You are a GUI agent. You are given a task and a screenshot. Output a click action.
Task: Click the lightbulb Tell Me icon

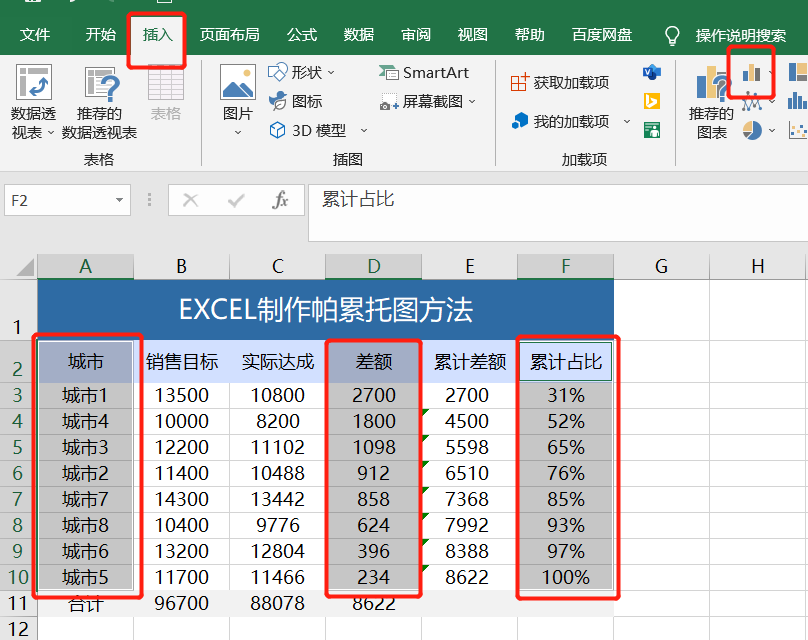click(672, 36)
